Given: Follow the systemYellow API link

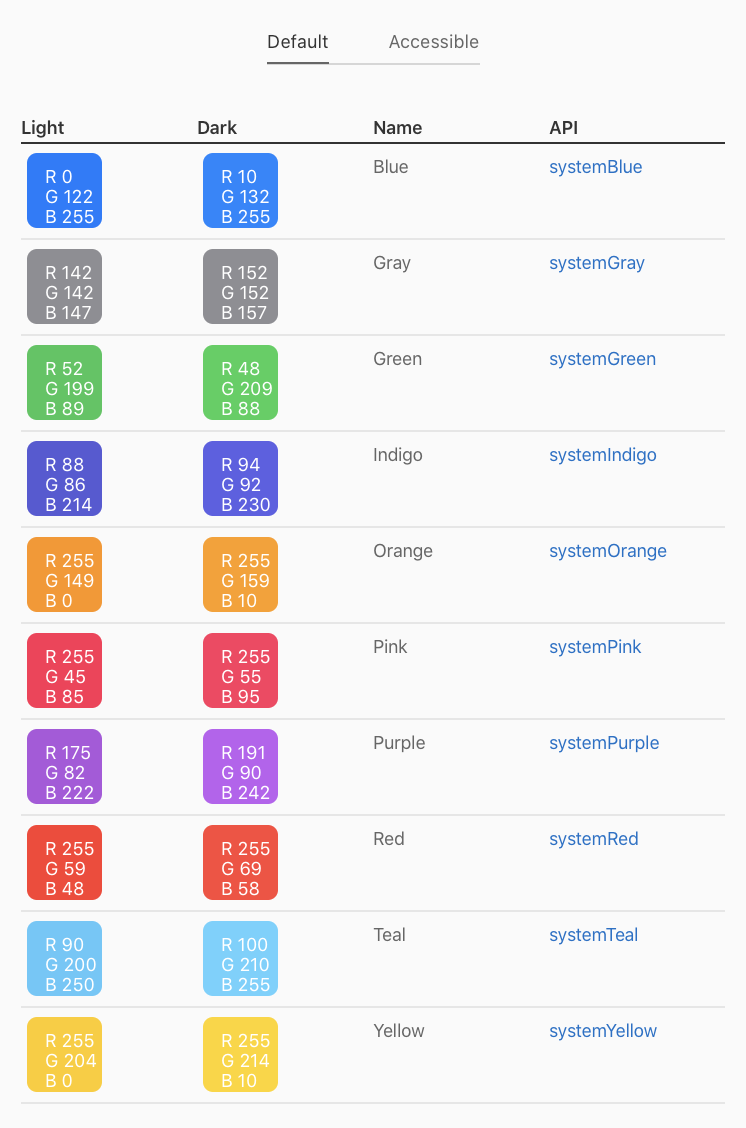Looking at the screenshot, I should pyautogui.click(x=603, y=1031).
